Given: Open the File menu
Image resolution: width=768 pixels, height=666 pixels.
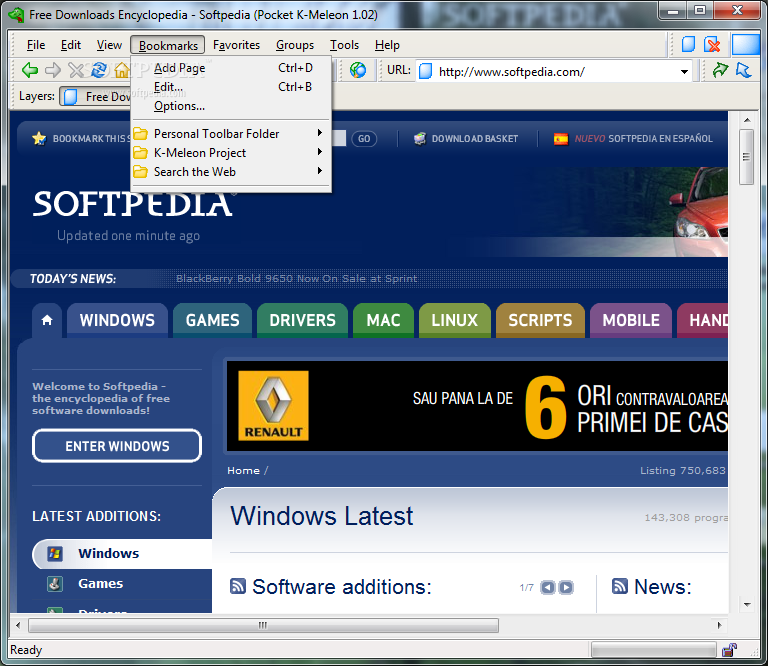Looking at the screenshot, I should click(36, 45).
